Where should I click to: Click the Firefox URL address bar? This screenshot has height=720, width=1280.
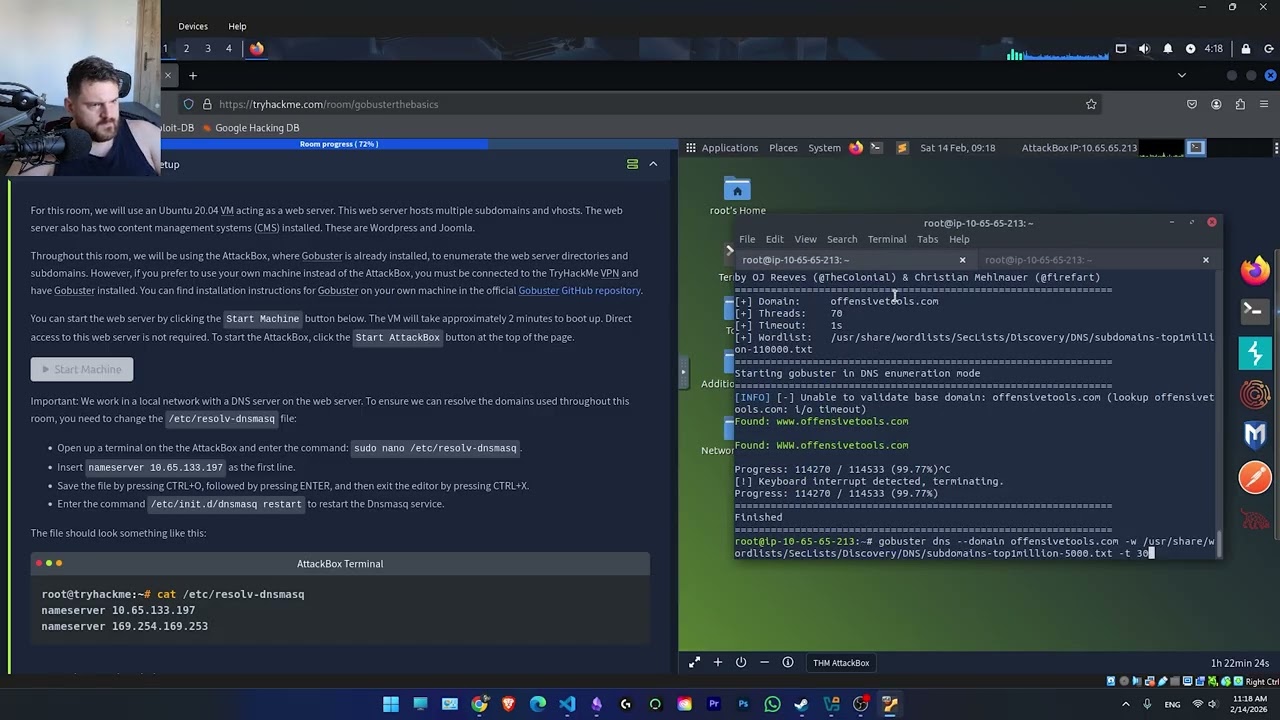click(x=640, y=104)
